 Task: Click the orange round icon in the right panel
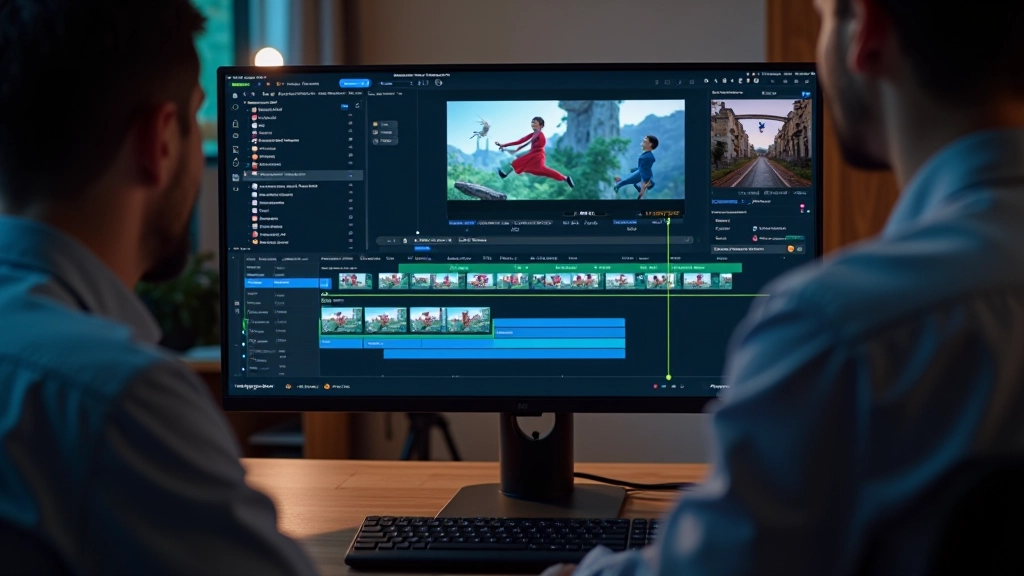(x=791, y=249)
